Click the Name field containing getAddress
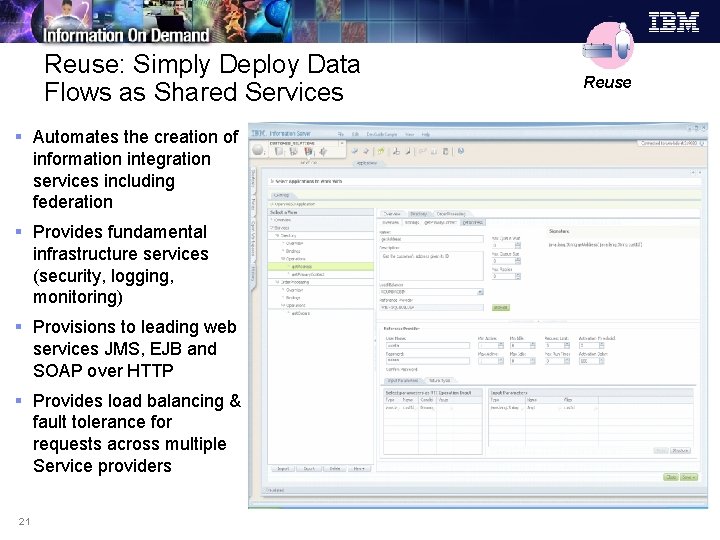The image size is (720, 540). point(431,239)
